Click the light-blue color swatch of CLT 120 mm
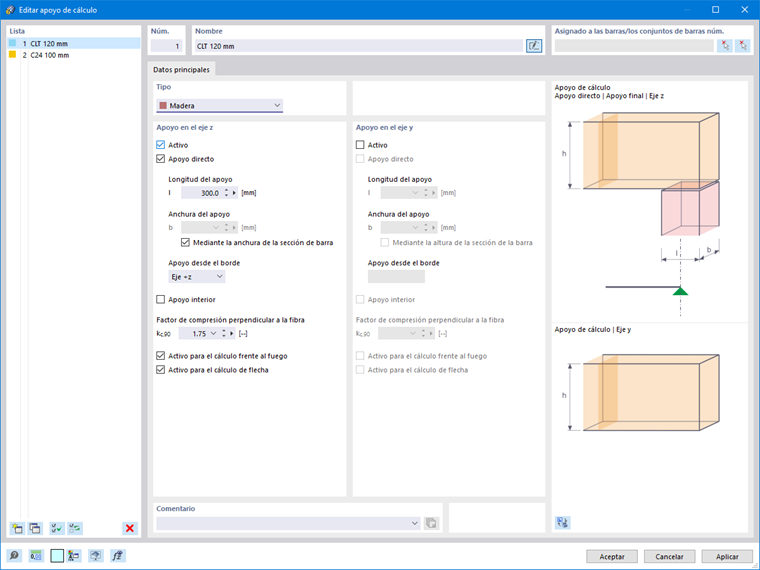 (13, 43)
